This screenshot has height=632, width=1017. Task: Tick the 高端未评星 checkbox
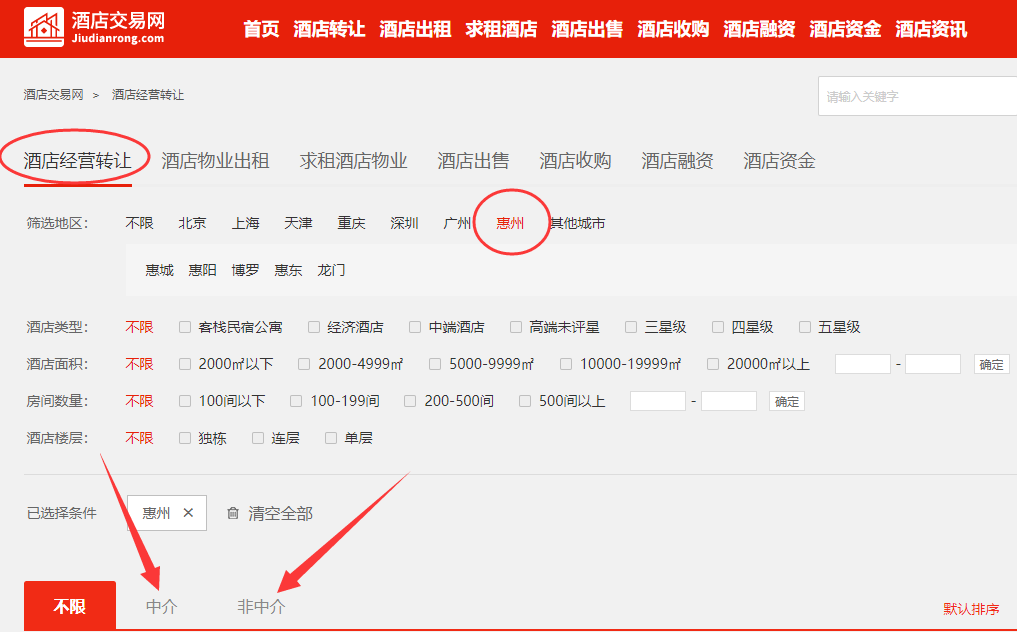pos(516,327)
